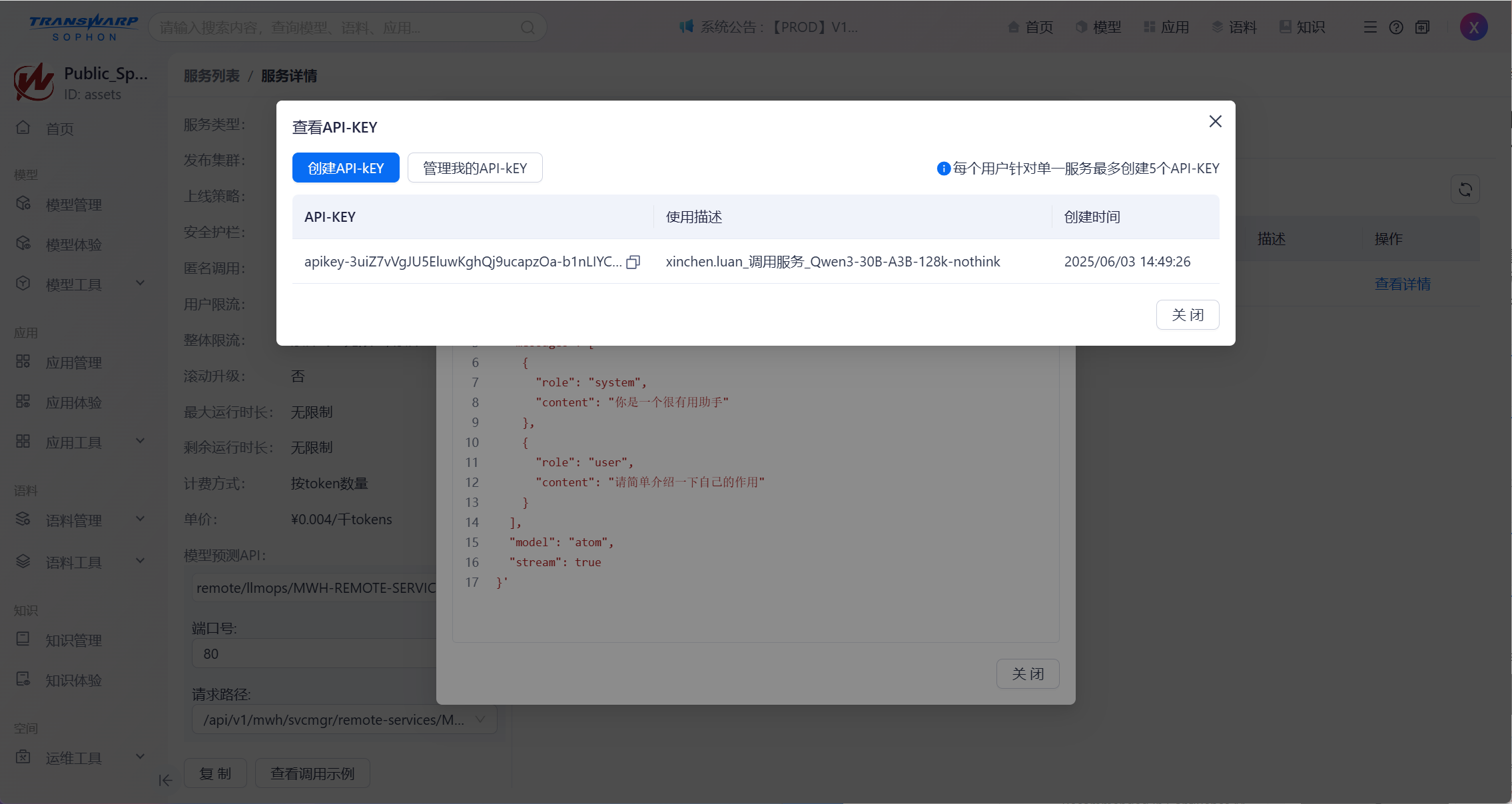Open the hamburger list icon in header

(x=1370, y=27)
